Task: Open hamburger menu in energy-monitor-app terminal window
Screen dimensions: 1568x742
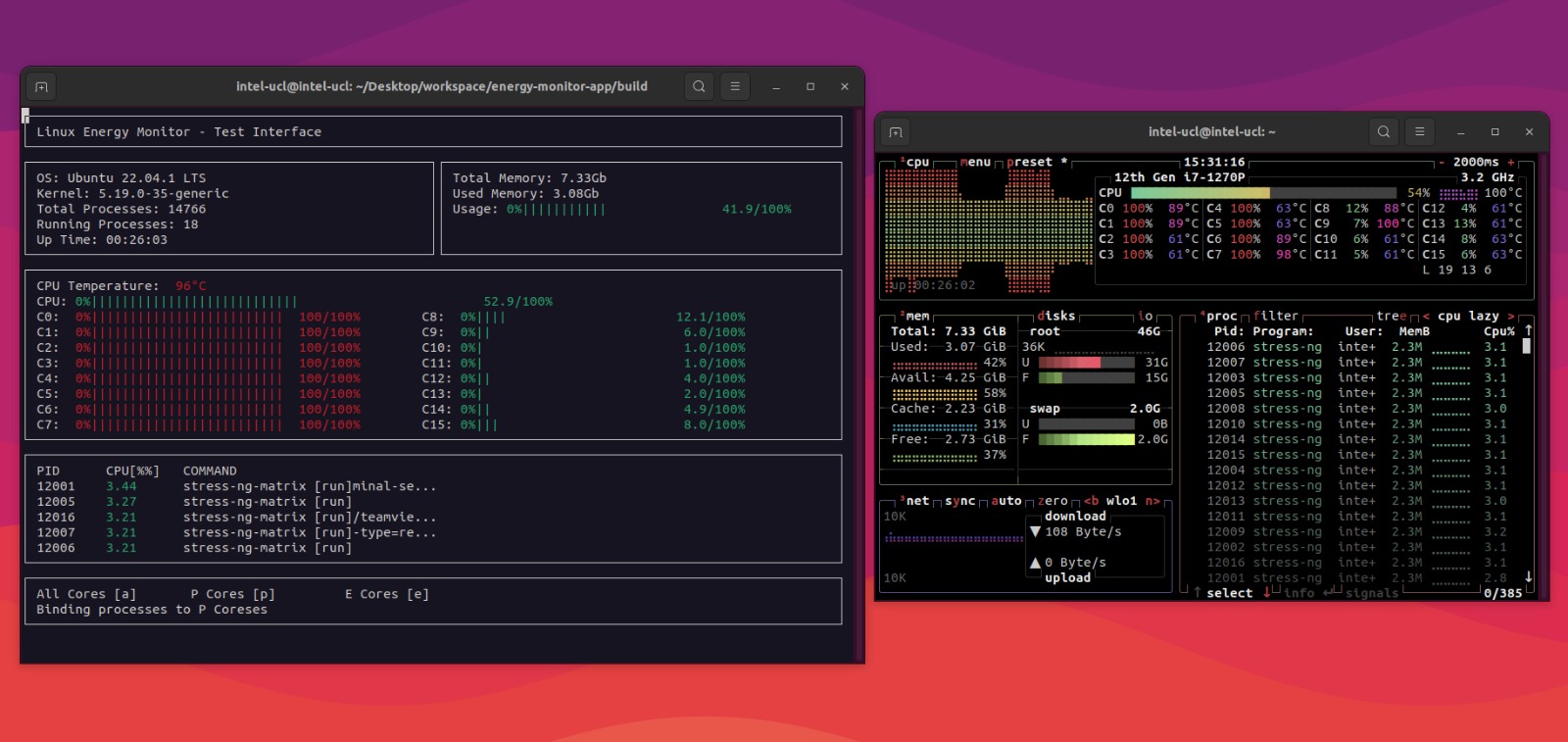Action: coord(735,86)
